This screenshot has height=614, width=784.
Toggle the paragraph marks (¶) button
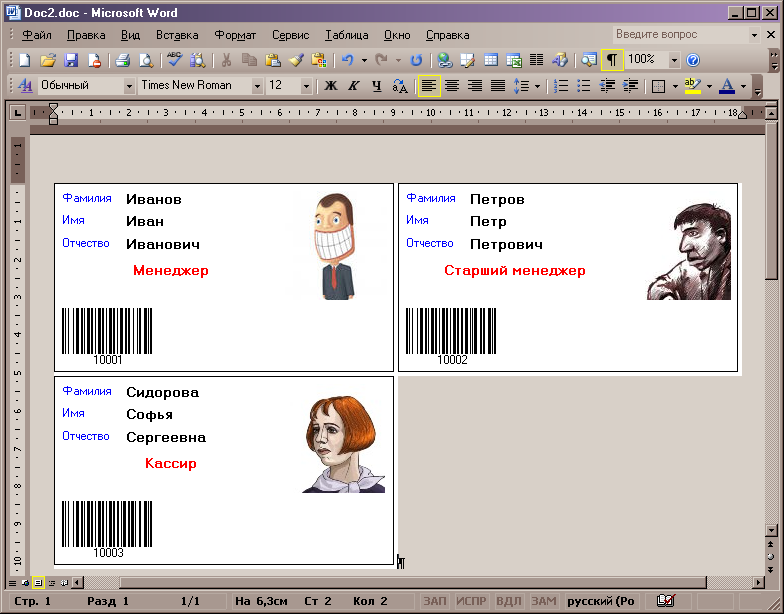pyautogui.click(x=612, y=60)
